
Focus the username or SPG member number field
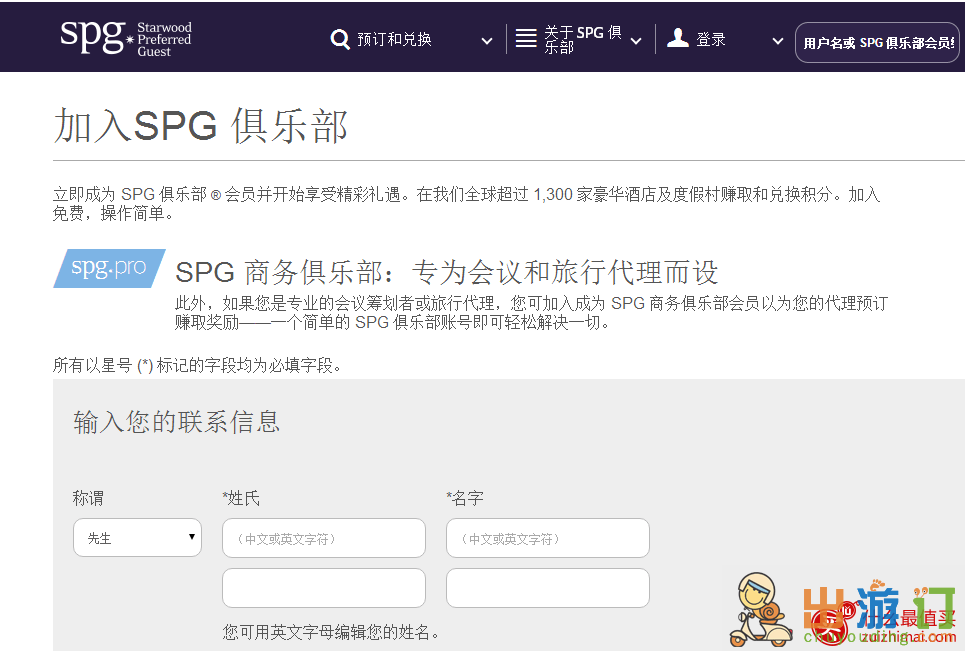(878, 42)
